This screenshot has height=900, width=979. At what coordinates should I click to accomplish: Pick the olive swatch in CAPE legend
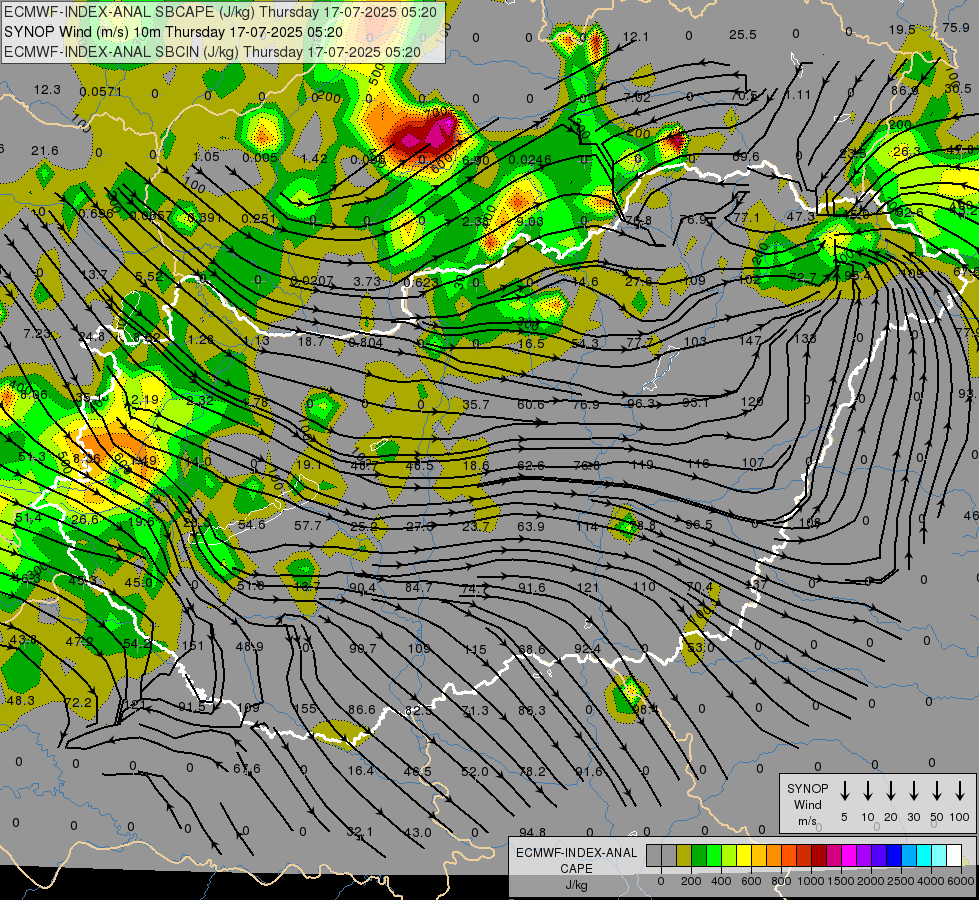(x=684, y=855)
